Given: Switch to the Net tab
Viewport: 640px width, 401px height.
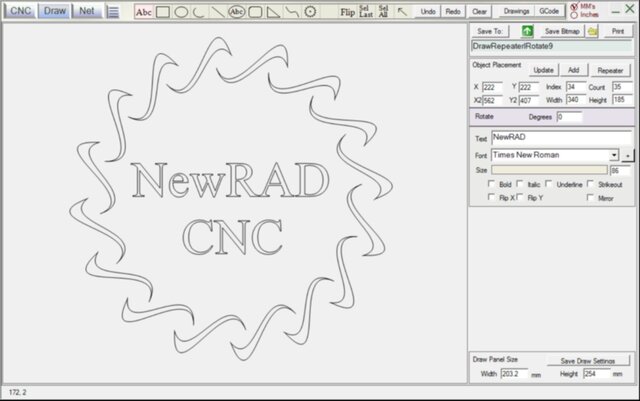Looking at the screenshot, I should point(87,11).
